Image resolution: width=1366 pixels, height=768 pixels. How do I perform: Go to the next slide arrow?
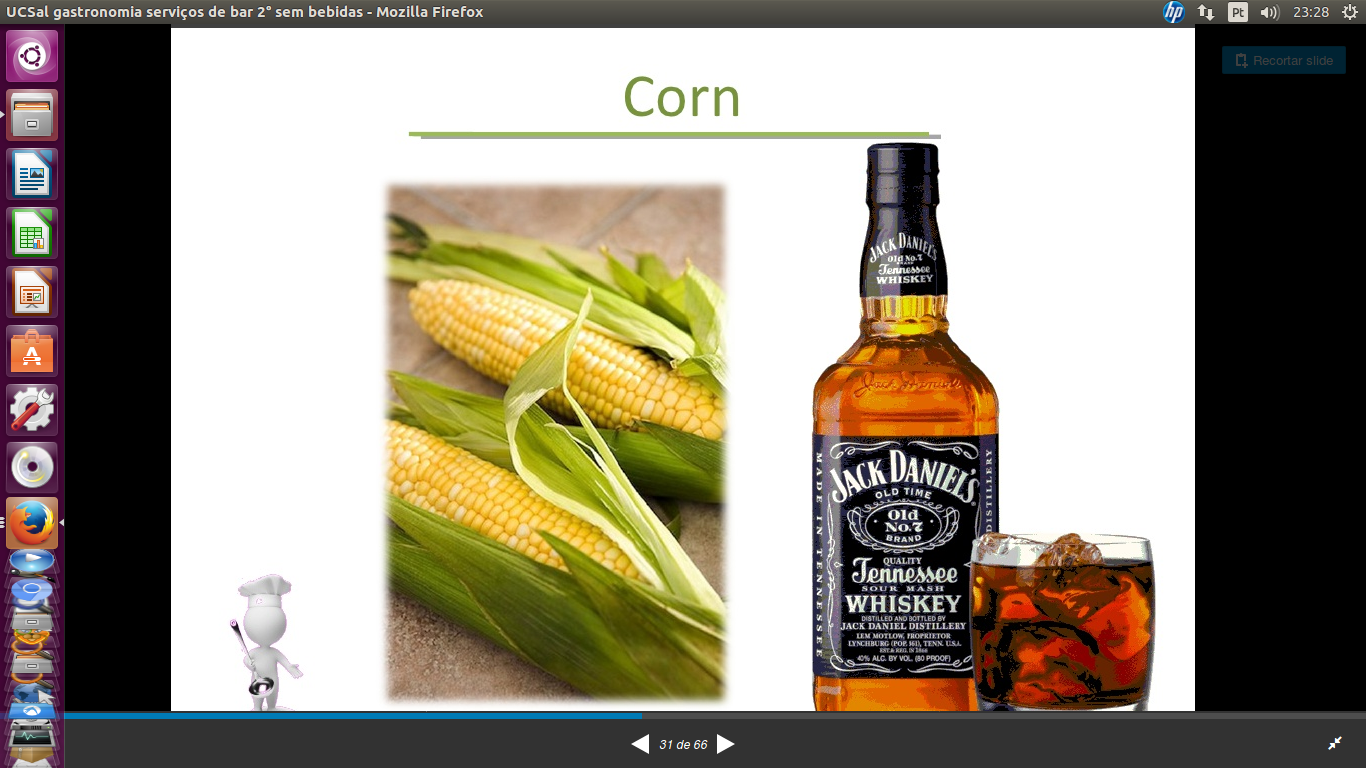[726, 744]
